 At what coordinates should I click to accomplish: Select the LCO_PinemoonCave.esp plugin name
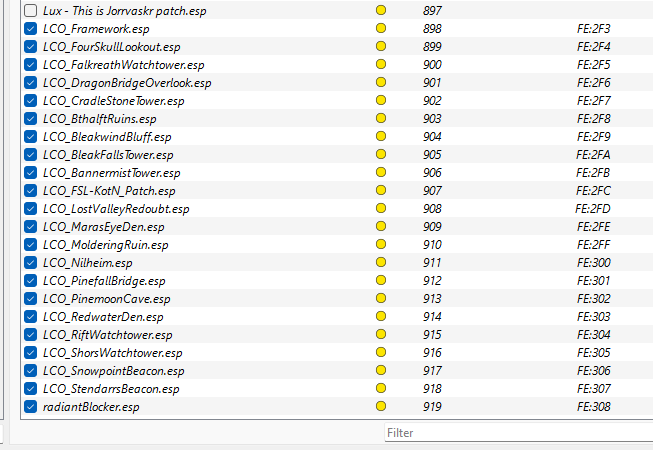pos(107,299)
